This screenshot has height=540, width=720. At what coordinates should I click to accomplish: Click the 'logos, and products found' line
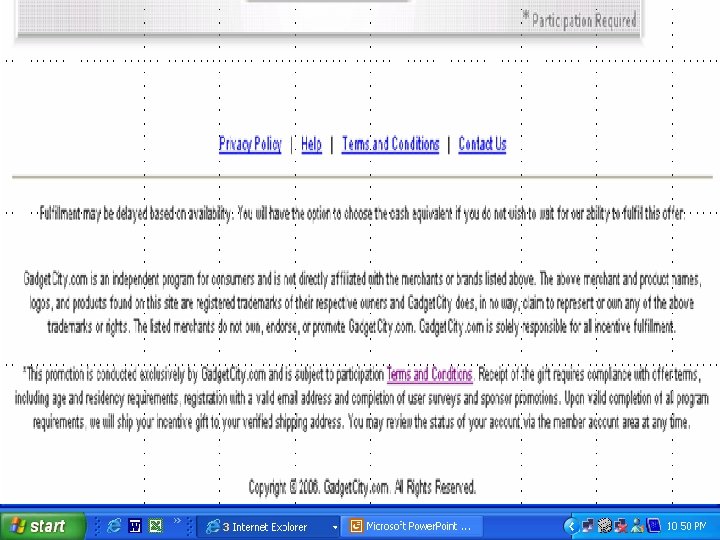[x=361, y=303]
